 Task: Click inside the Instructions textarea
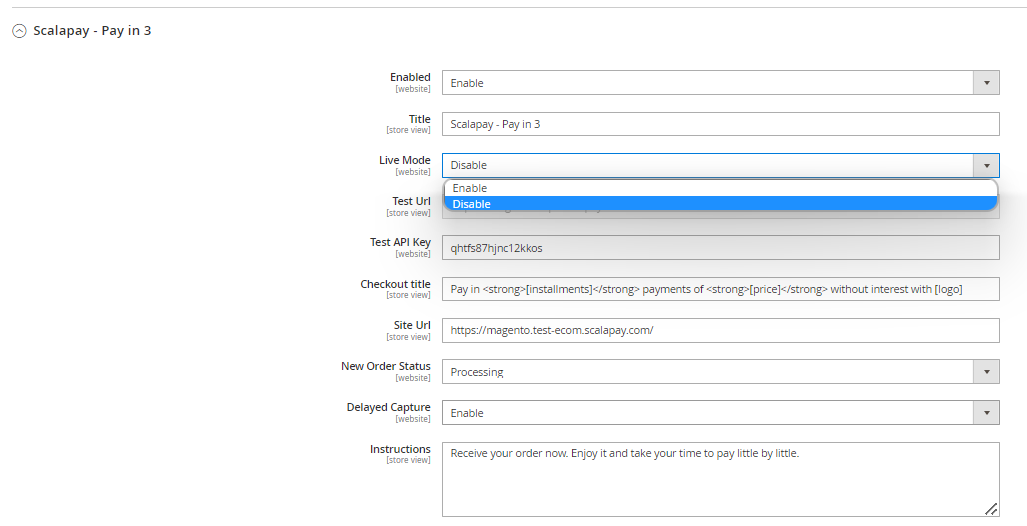(x=720, y=479)
